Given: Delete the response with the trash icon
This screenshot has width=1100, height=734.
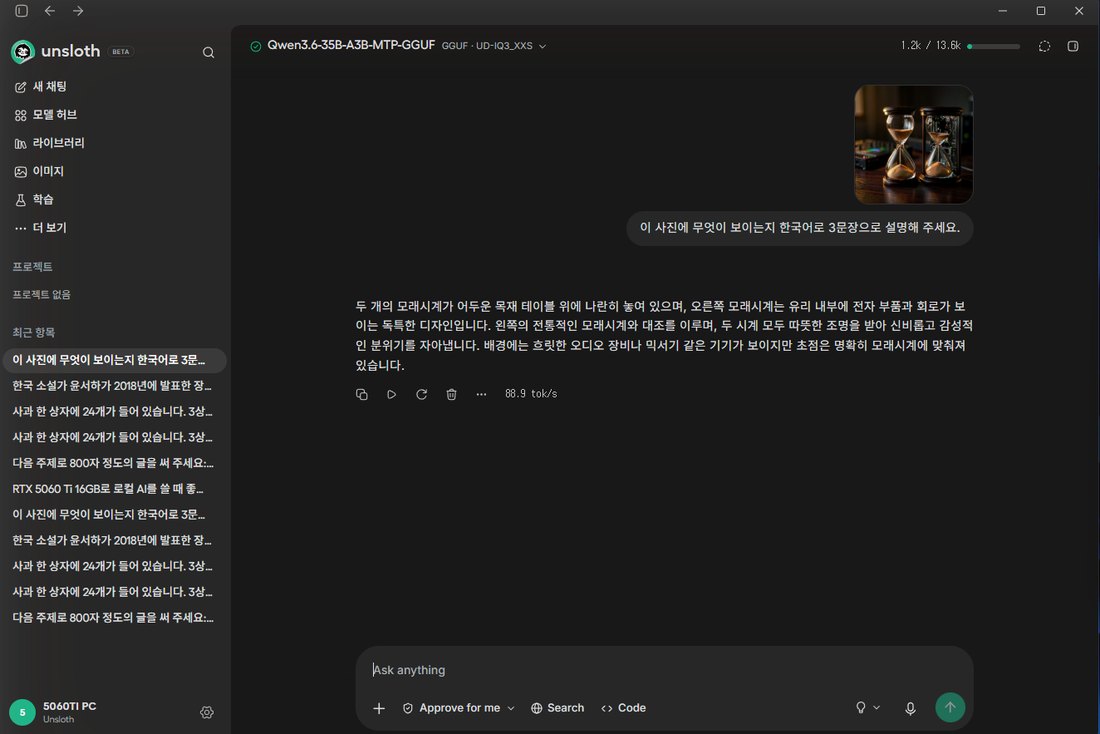Looking at the screenshot, I should pos(451,394).
